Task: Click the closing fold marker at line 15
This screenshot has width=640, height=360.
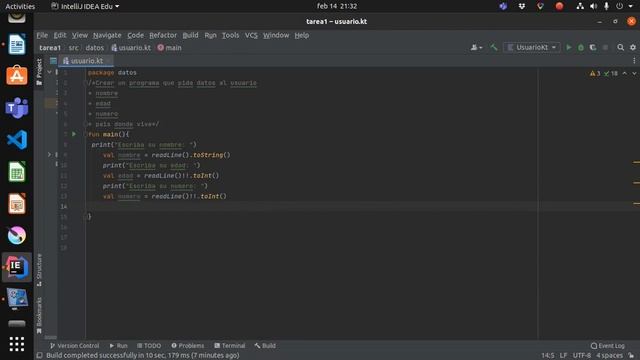Action: pos(86,217)
